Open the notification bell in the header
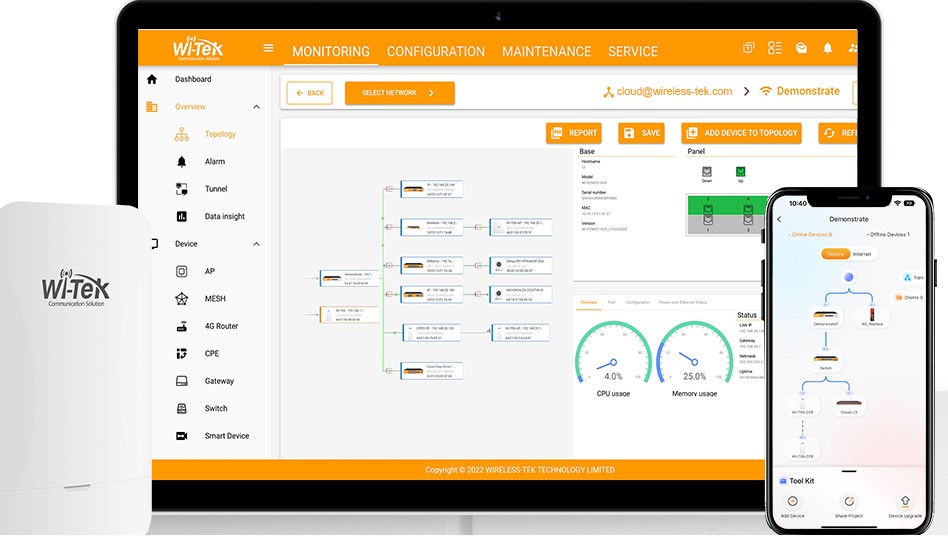 pyautogui.click(x=828, y=48)
